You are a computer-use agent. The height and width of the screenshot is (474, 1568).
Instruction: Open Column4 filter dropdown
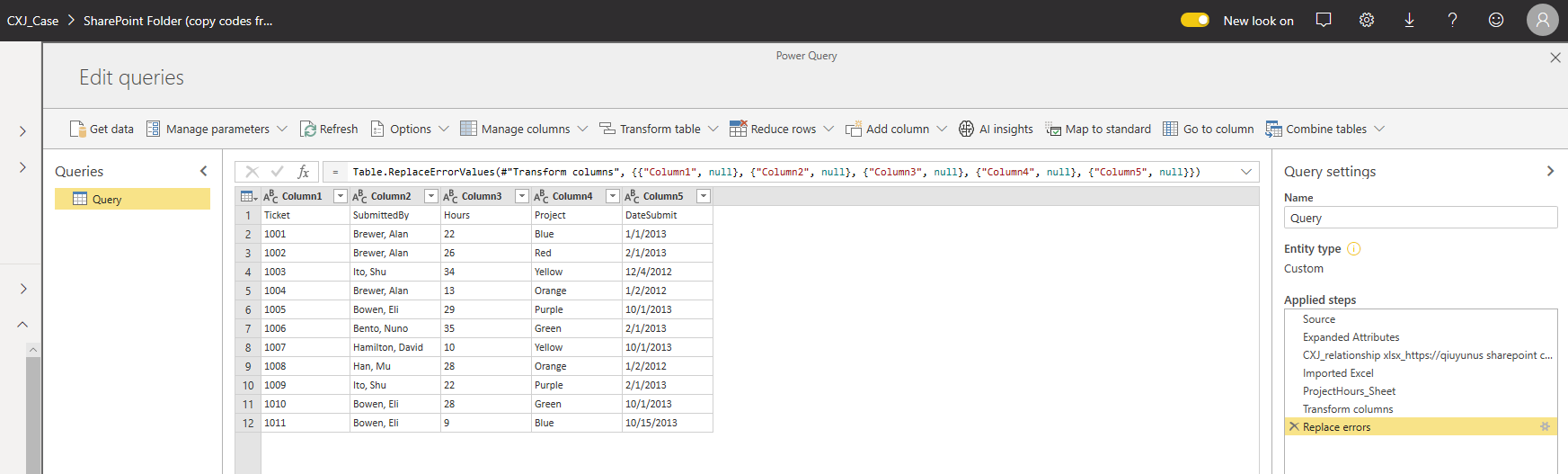click(612, 196)
